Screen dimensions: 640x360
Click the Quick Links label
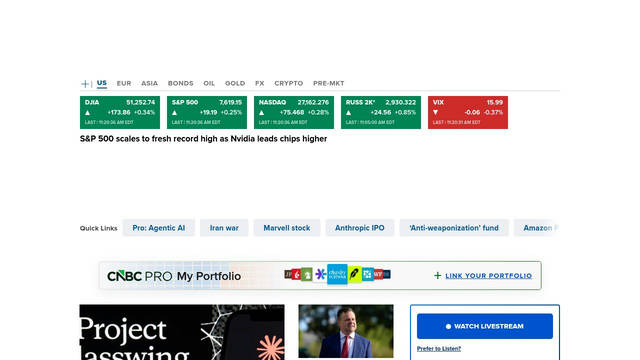tap(98, 228)
